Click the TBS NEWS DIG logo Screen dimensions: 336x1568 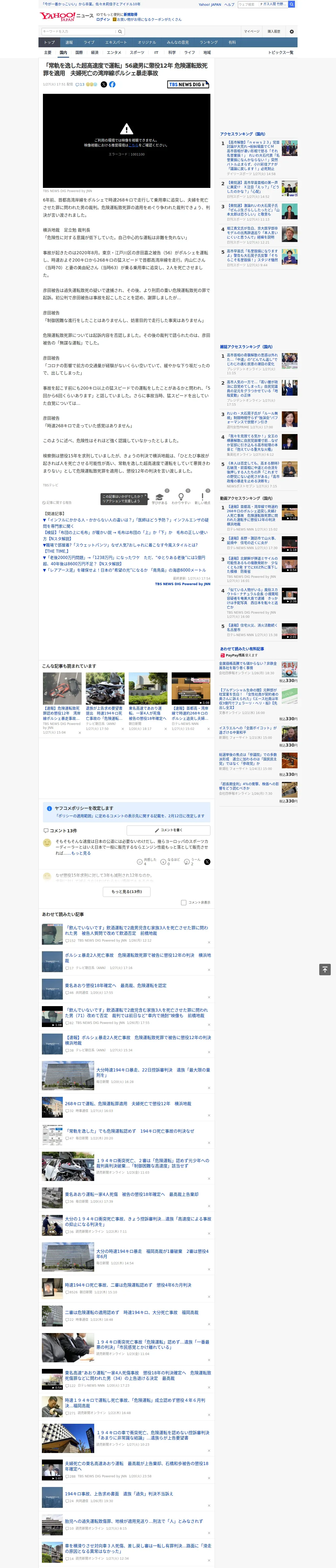coord(188,85)
